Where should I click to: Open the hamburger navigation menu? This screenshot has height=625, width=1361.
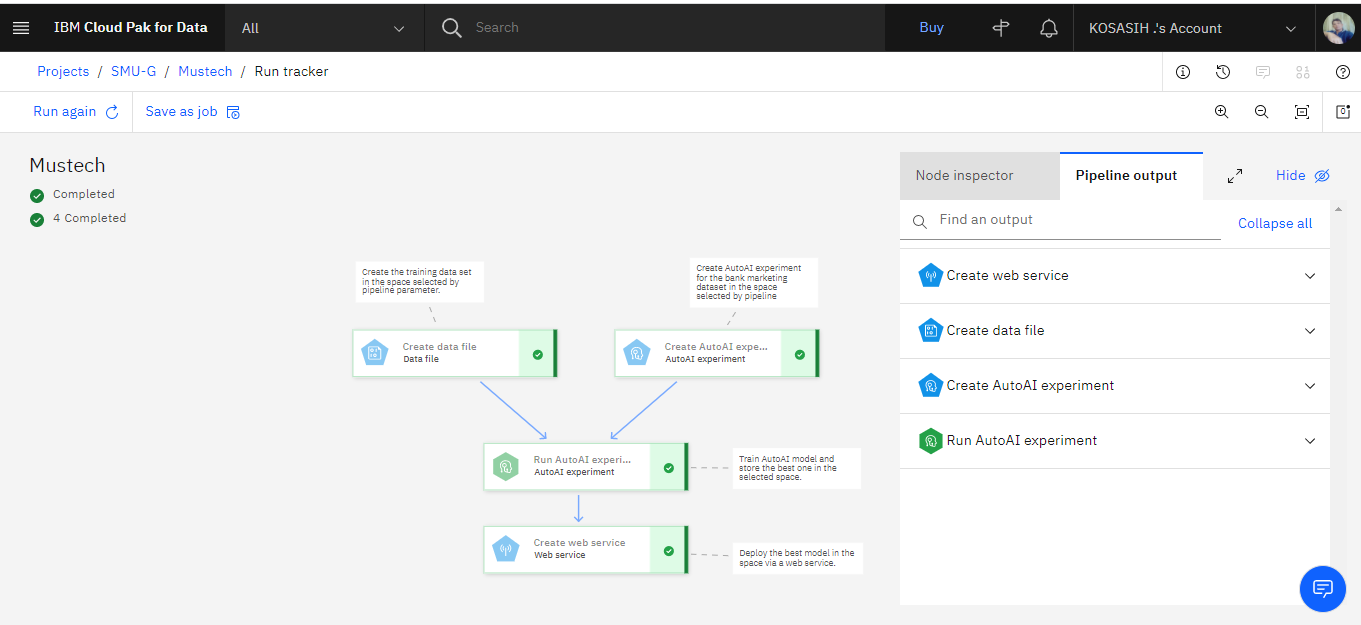(x=21, y=28)
